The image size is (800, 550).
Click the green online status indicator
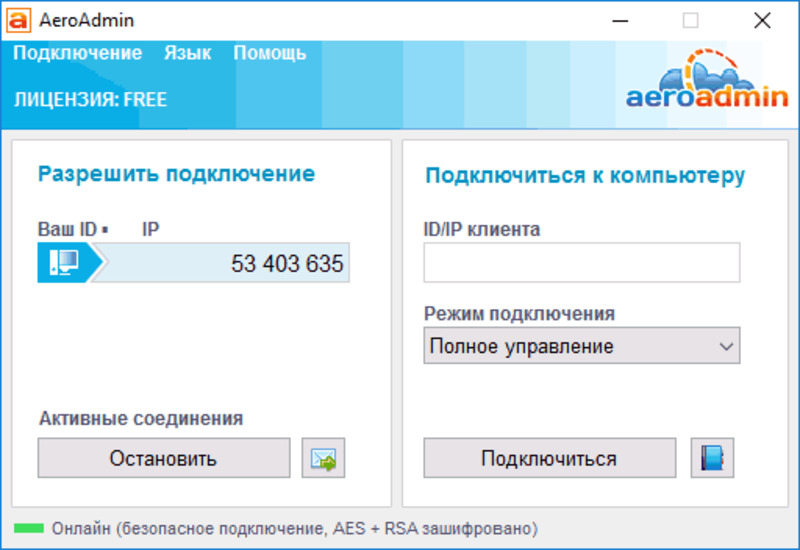tap(29, 528)
